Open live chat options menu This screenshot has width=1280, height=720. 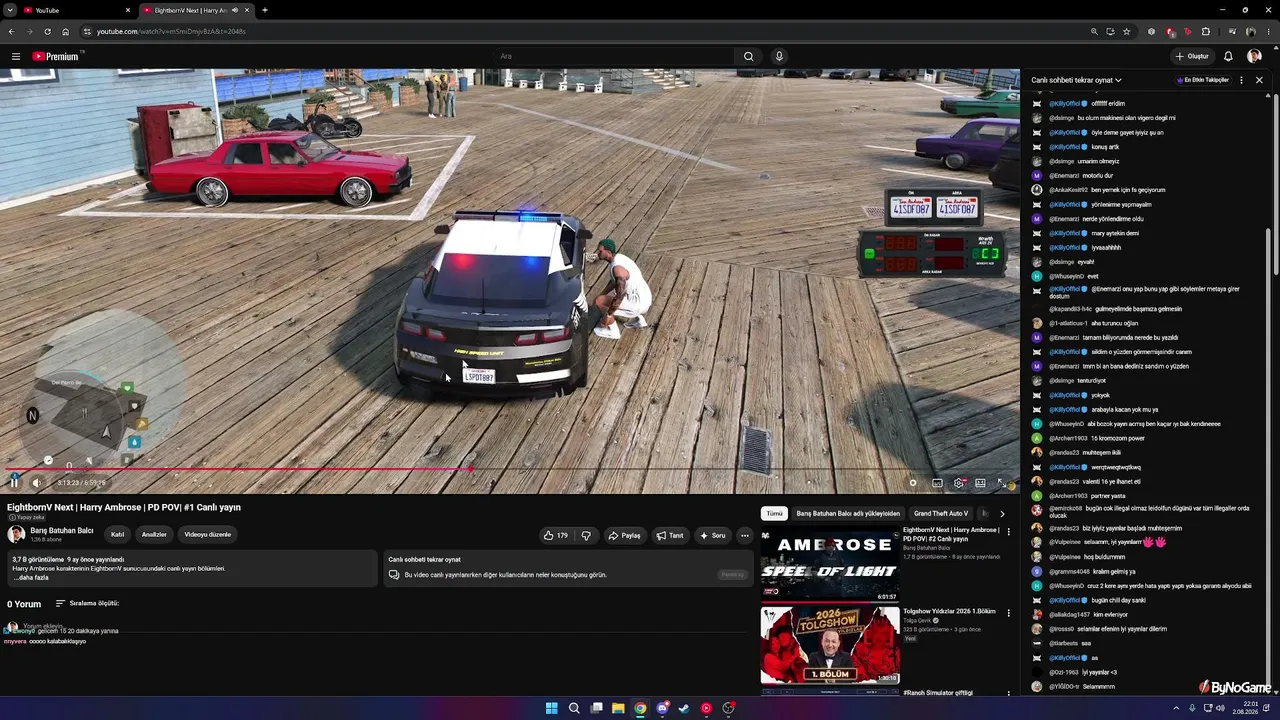1241,80
